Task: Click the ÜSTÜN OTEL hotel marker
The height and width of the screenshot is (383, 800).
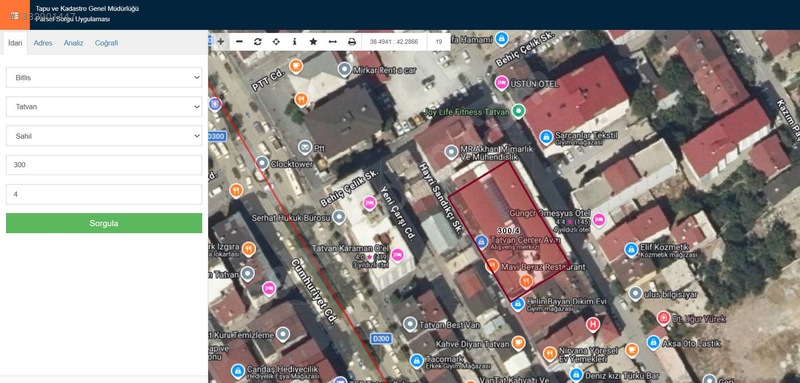Action: pyautogui.click(x=502, y=82)
